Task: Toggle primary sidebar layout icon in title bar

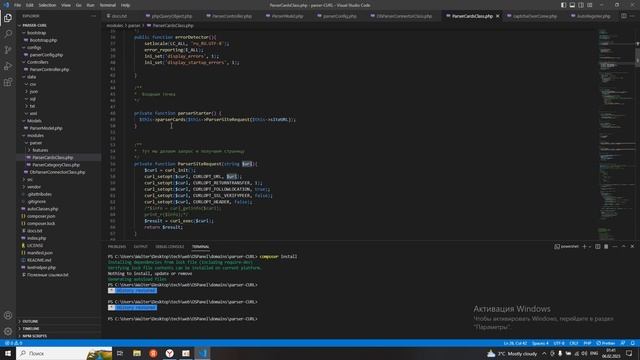Action: tap(563, 5)
